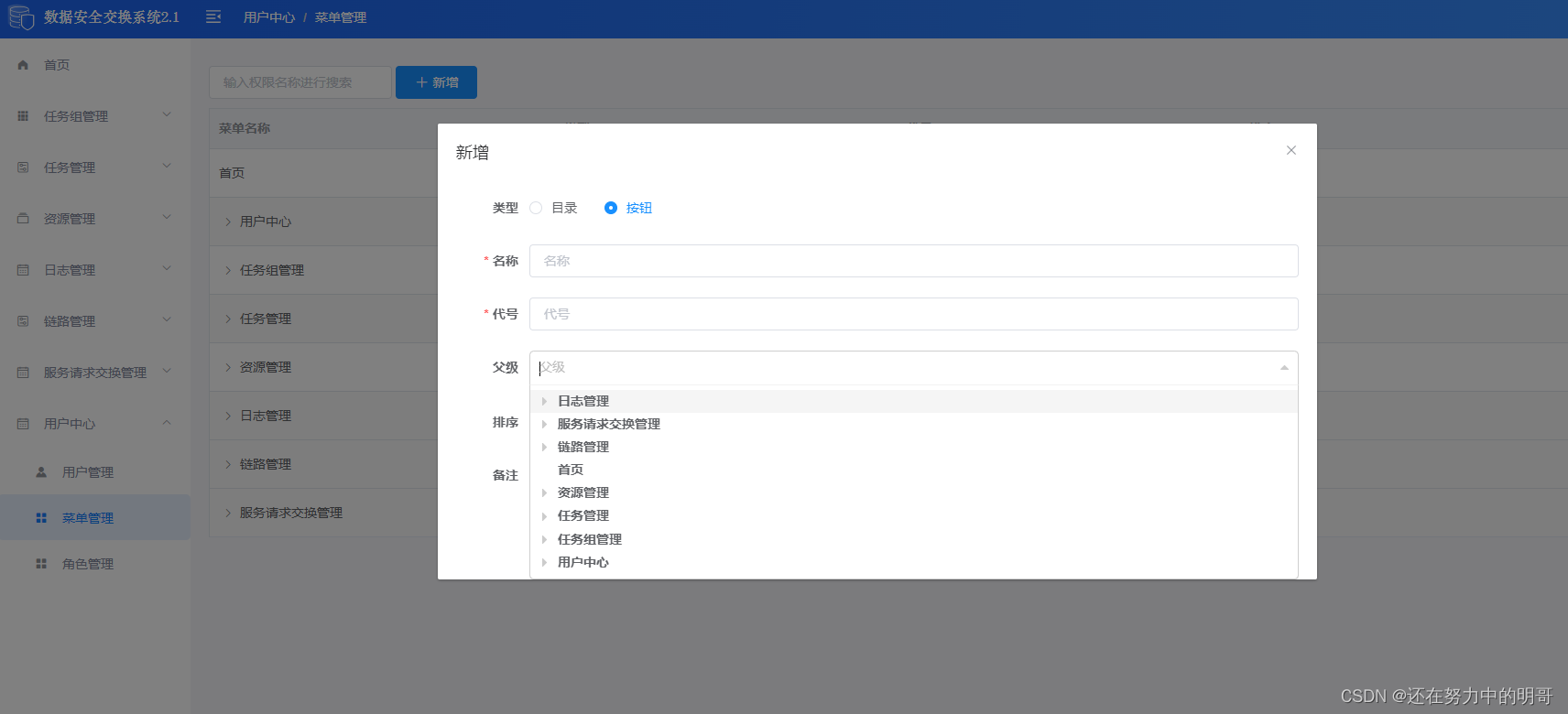The height and width of the screenshot is (714, 1568).
Task: Close the 新增 dialog with X icon
Action: point(1291,150)
